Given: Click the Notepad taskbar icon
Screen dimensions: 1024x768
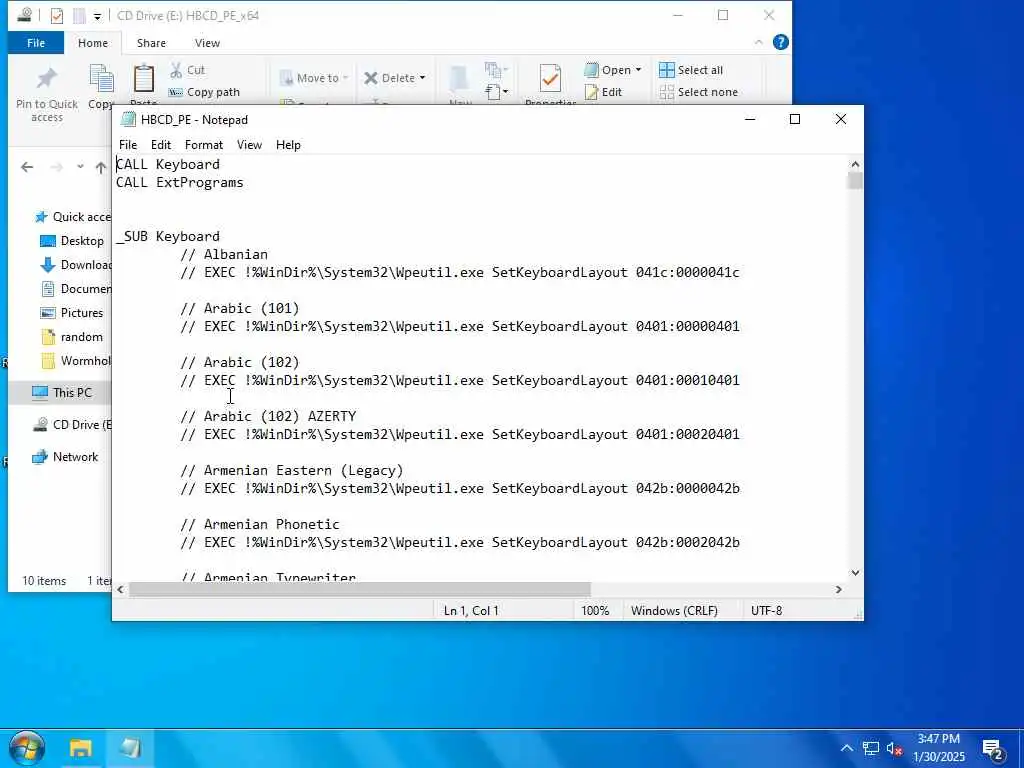Looking at the screenshot, I should 129,748.
